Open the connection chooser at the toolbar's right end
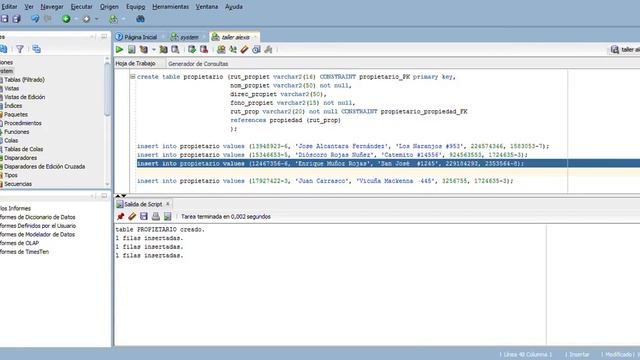Screen dimensions: 640x360 point(624,50)
